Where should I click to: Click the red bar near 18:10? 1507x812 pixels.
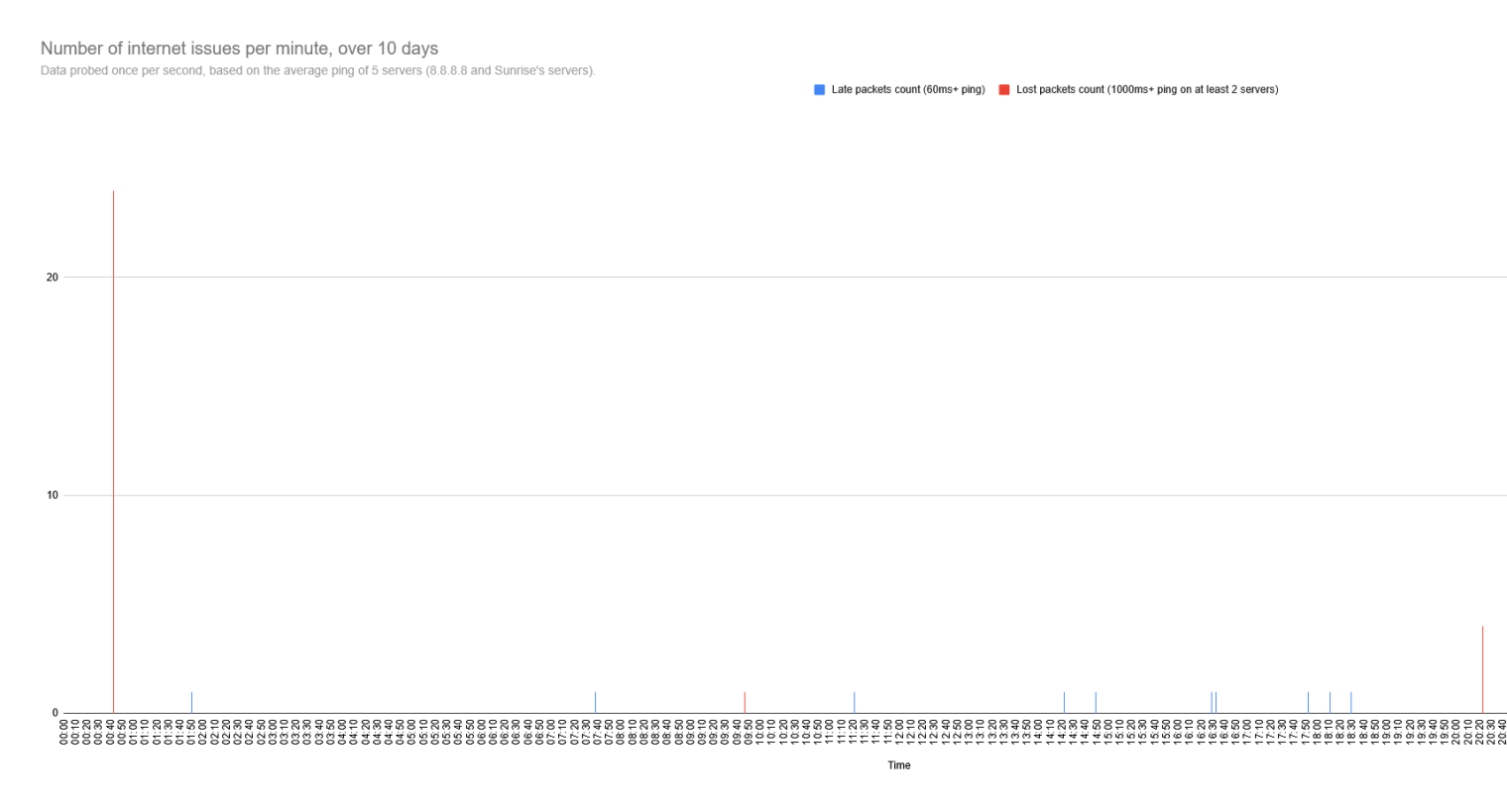[1330, 703]
